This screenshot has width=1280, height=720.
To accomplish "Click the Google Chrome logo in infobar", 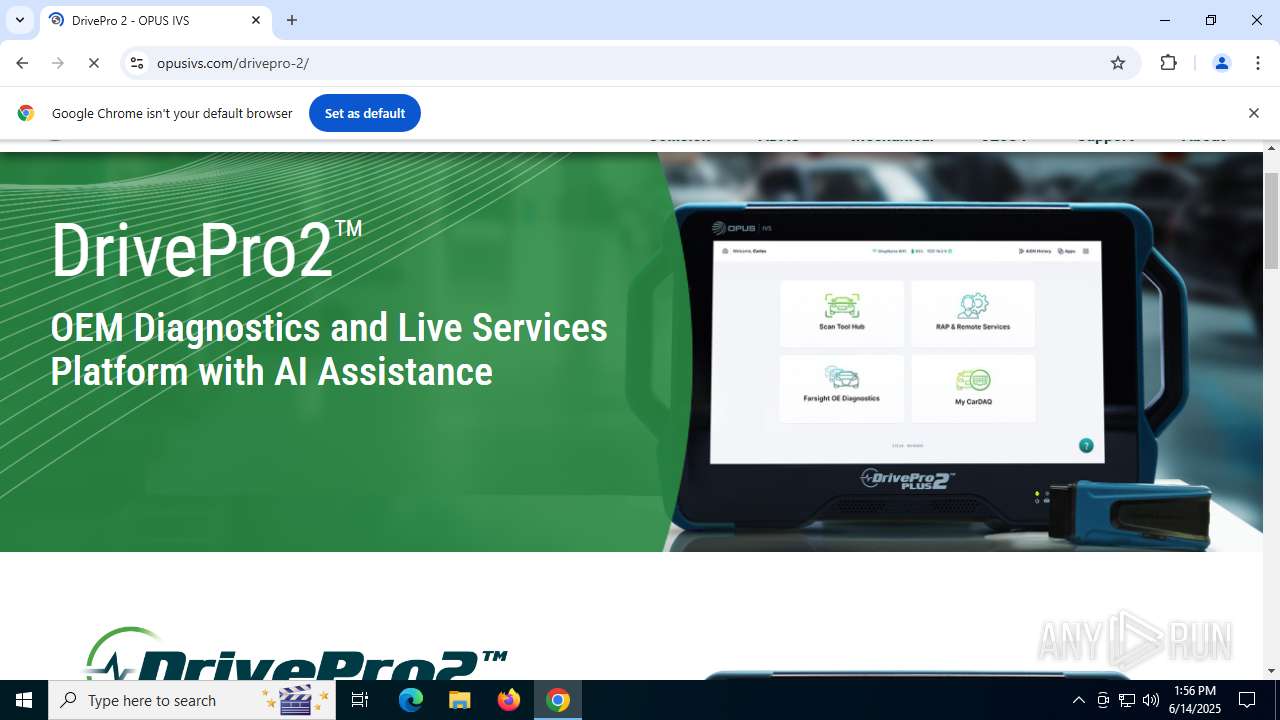I will pyautogui.click(x=26, y=113).
